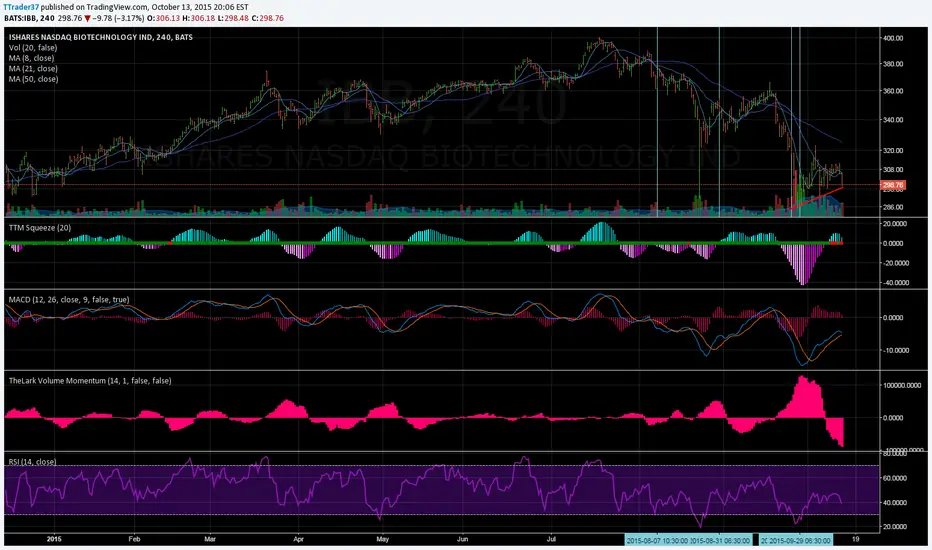Click the 100000.0000 Volume Momentum axis value
Screen dimensions: 932x550
(x=902, y=386)
